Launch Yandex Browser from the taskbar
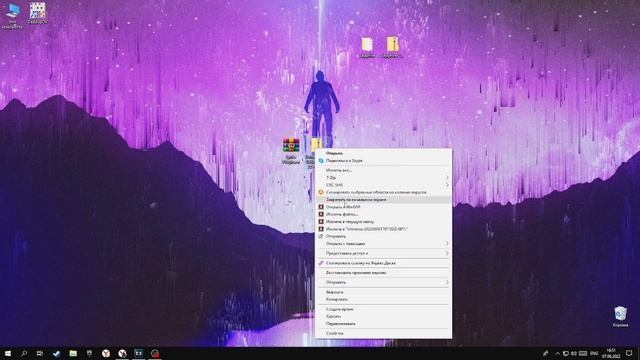640x360 pixels. click(x=106, y=353)
